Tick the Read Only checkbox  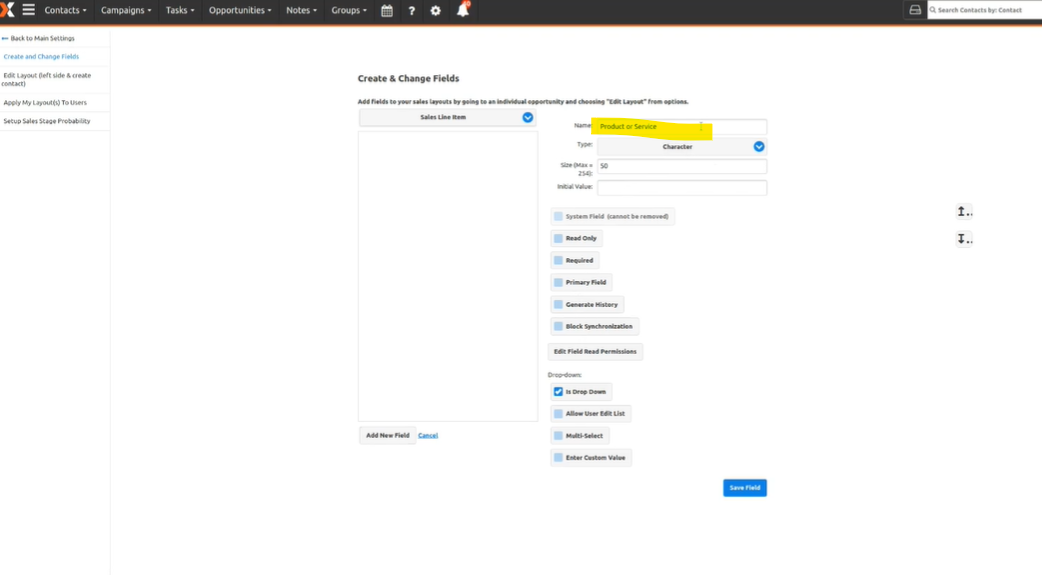click(558, 238)
